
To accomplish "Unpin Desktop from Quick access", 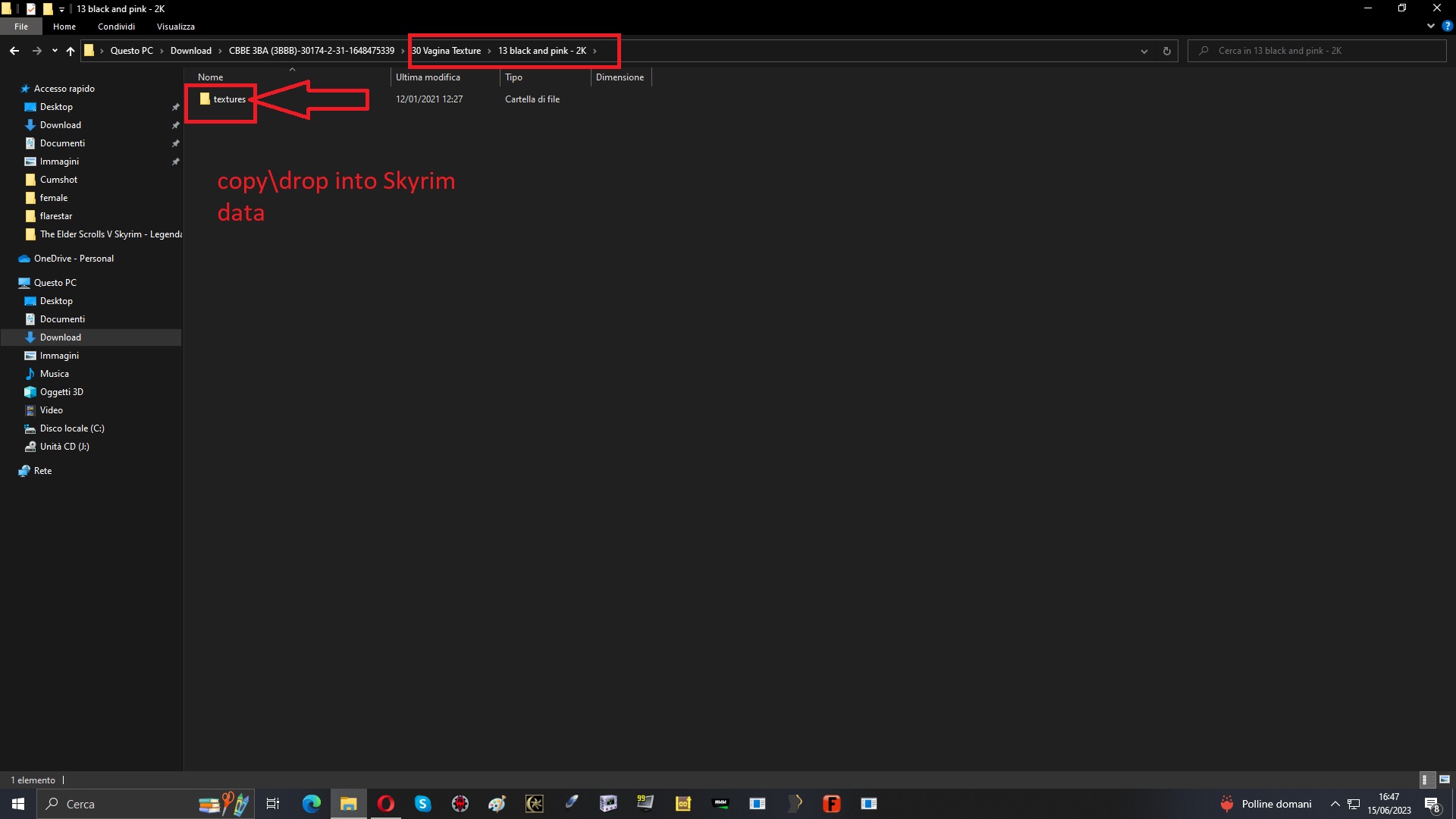I will [x=174, y=107].
